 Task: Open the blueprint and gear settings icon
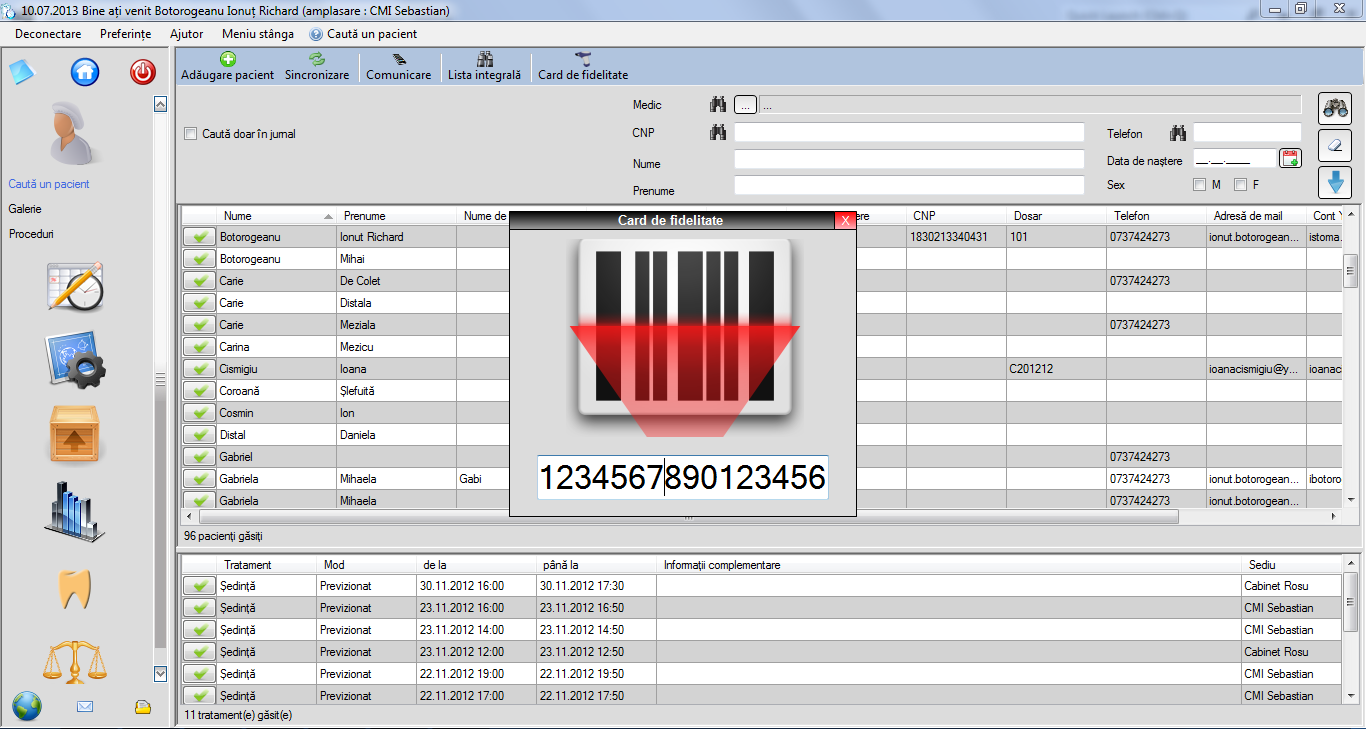click(x=75, y=360)
